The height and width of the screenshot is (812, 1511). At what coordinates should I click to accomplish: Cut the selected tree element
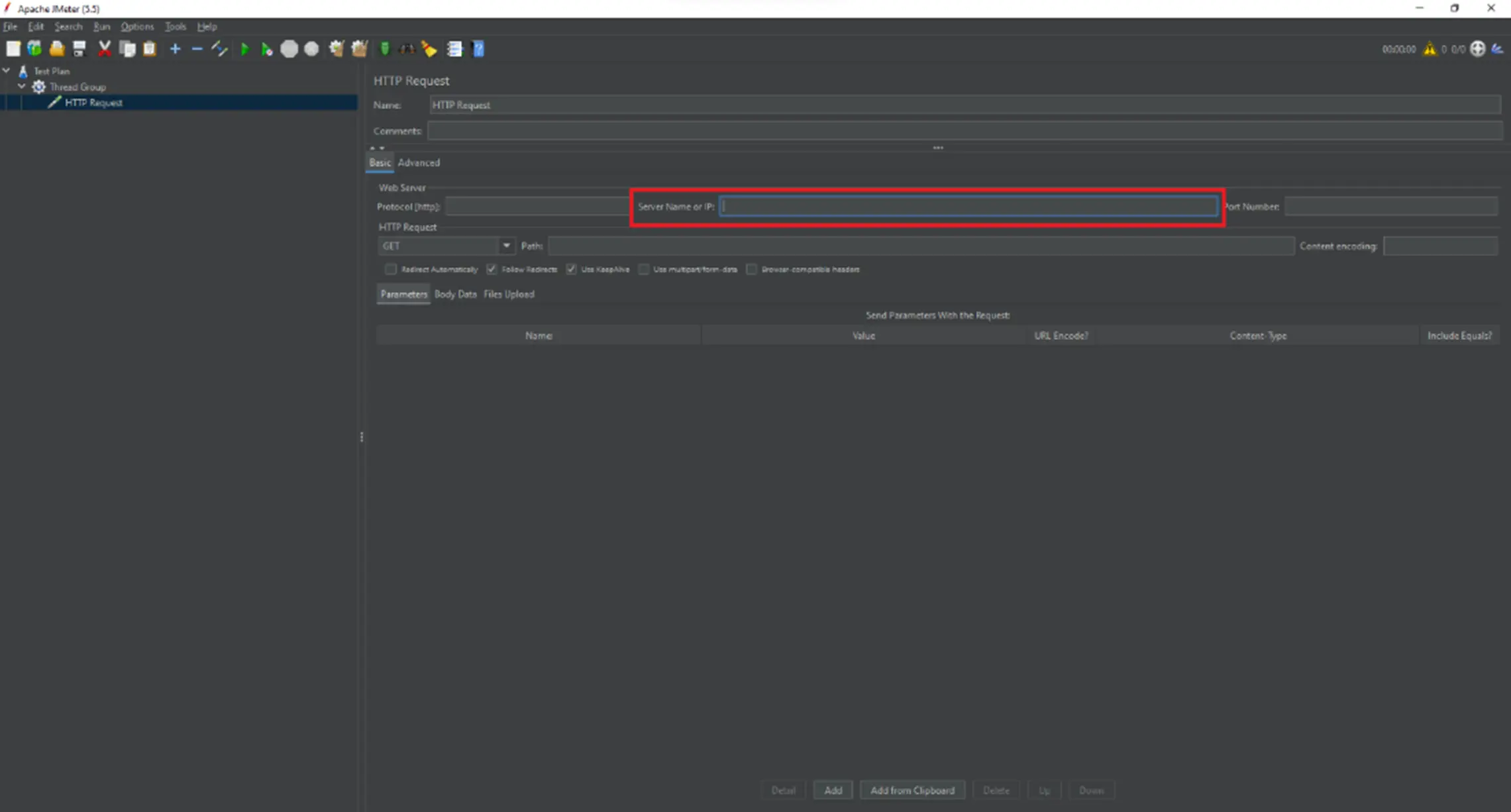pyautogui.click(x=105, y=48)
